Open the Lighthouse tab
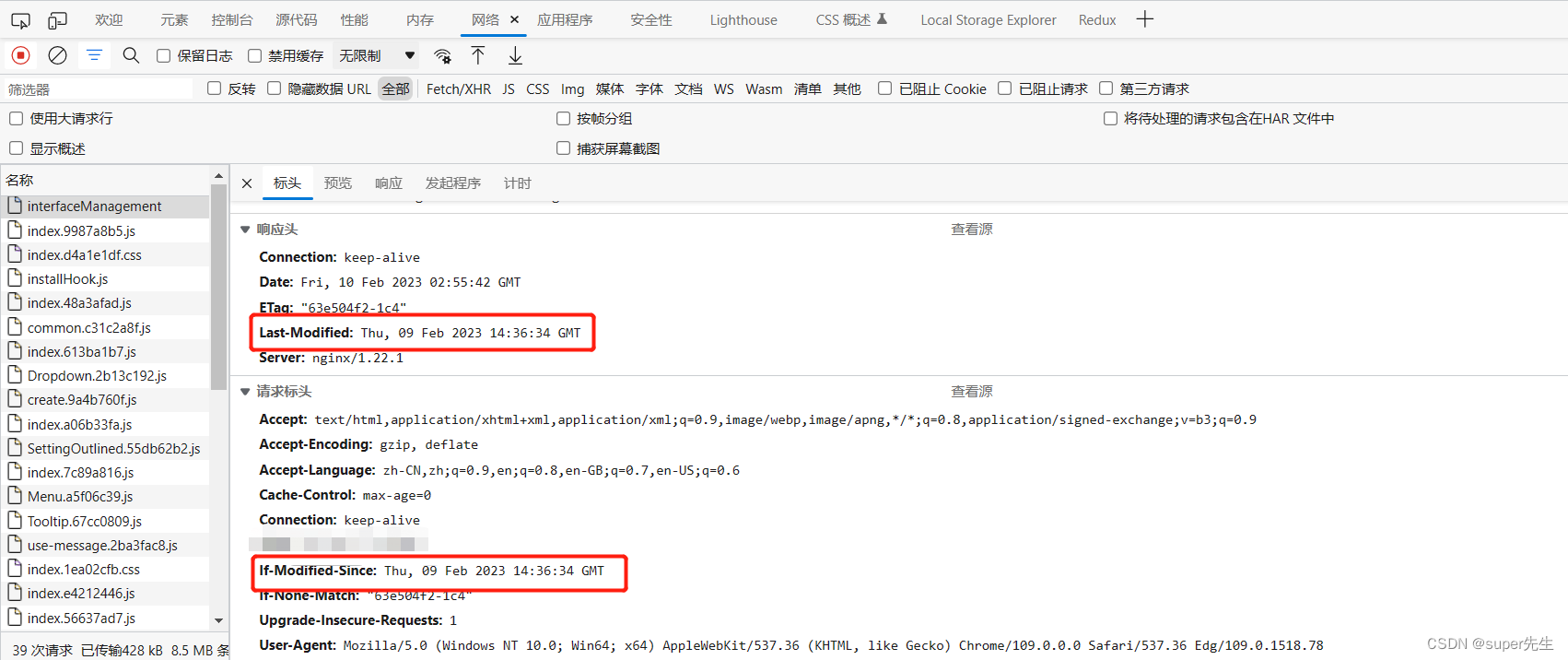The height and width of the screenshot is (660, 1568). [x=743, y=19]
